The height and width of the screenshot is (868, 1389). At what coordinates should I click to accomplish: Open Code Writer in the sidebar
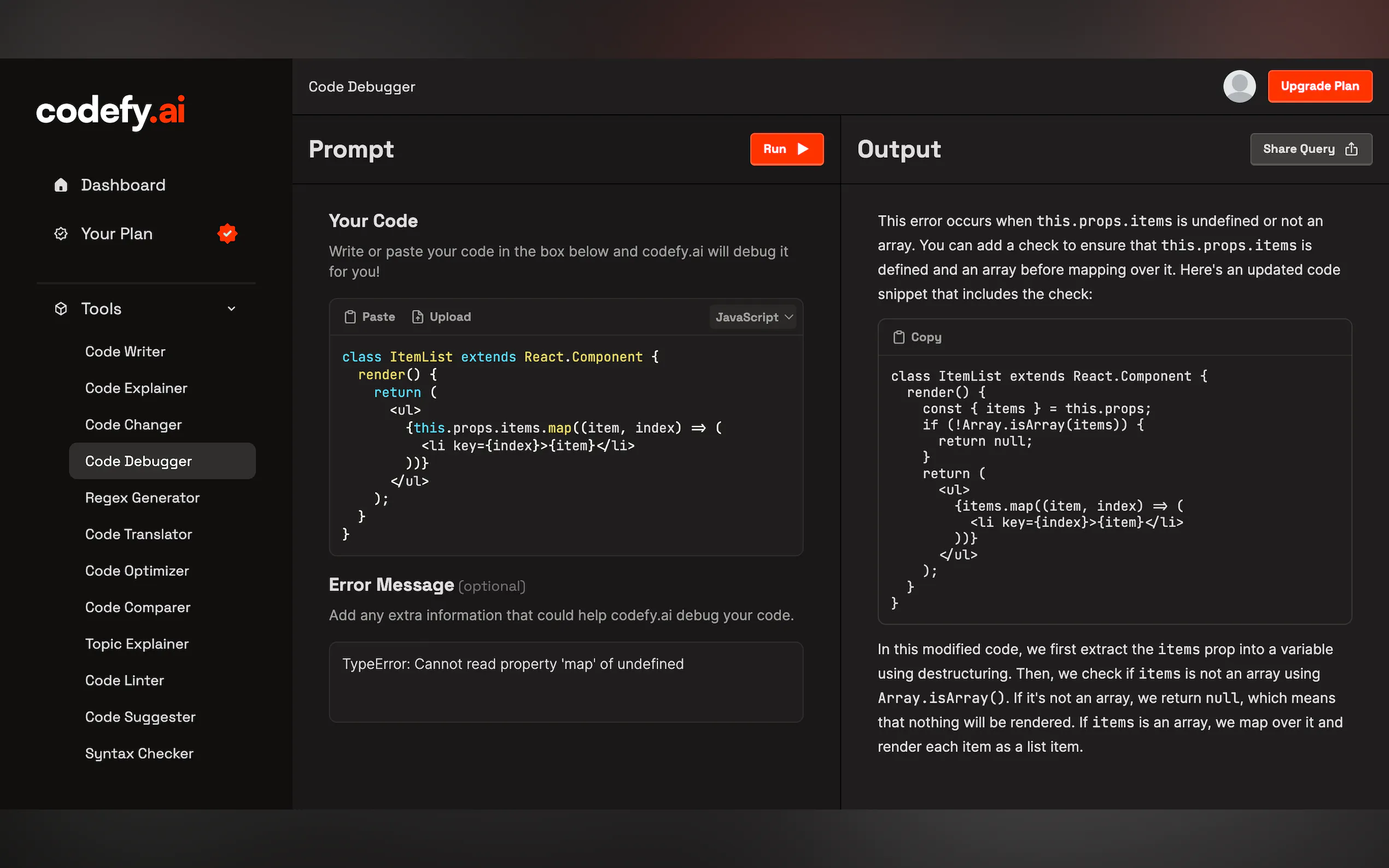click(125, 351)
